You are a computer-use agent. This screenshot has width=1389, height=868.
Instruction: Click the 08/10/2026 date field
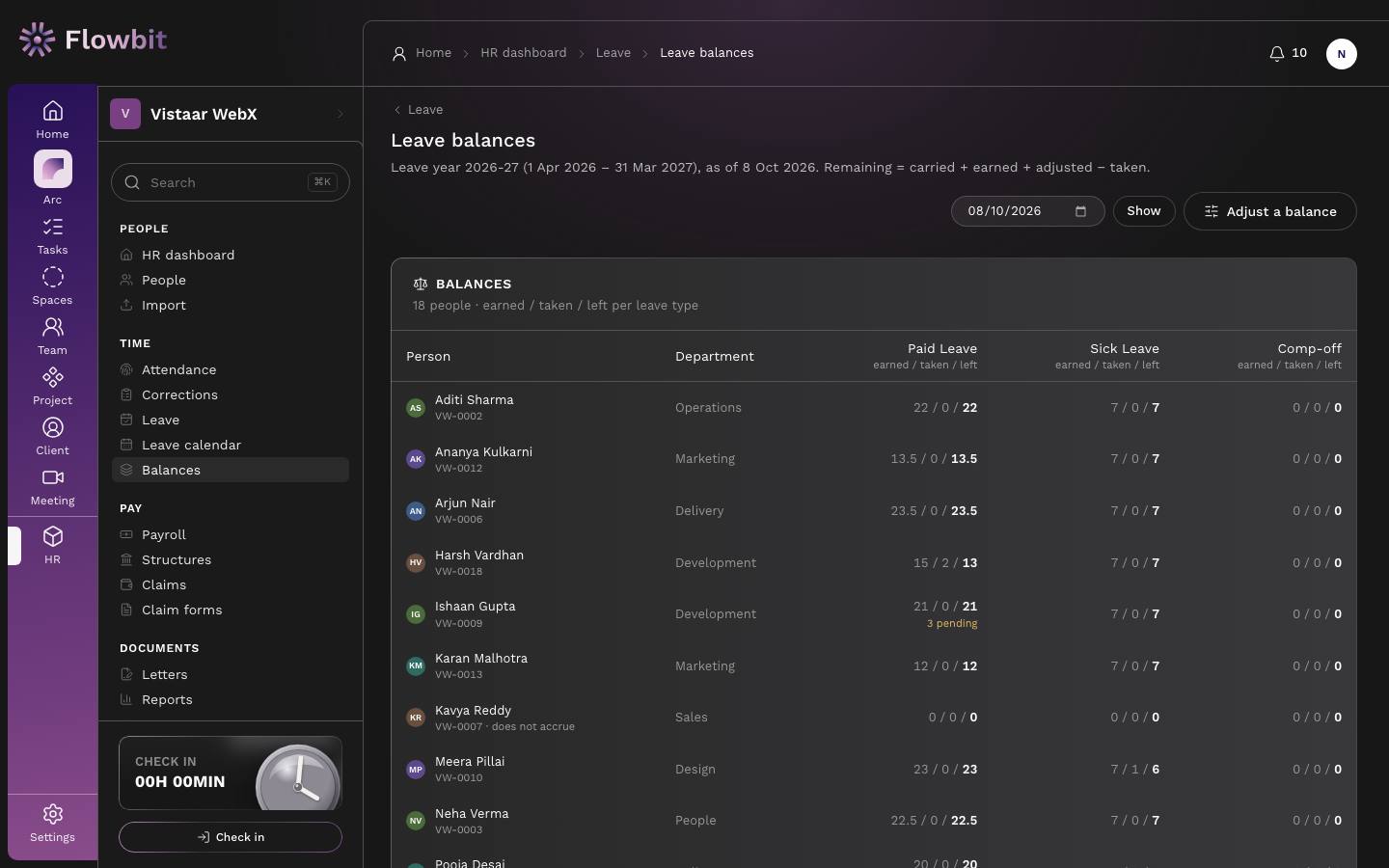point(1028,211)
